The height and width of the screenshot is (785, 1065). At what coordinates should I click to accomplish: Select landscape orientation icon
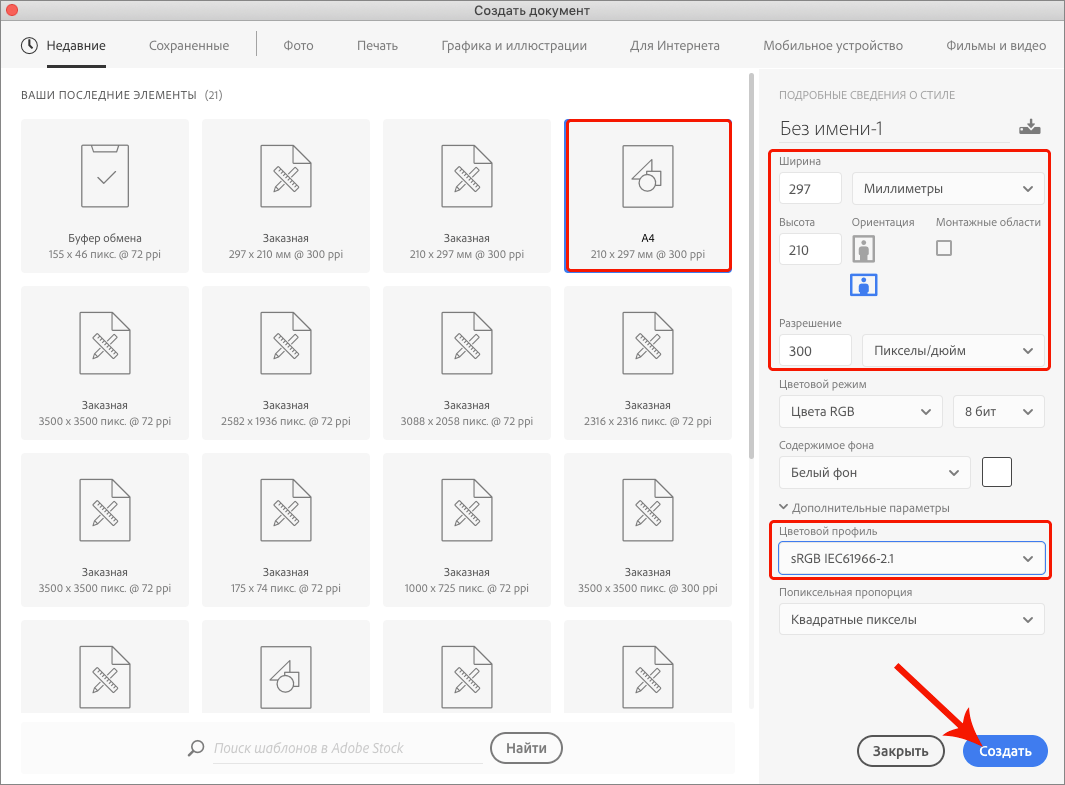coord(864,284)
